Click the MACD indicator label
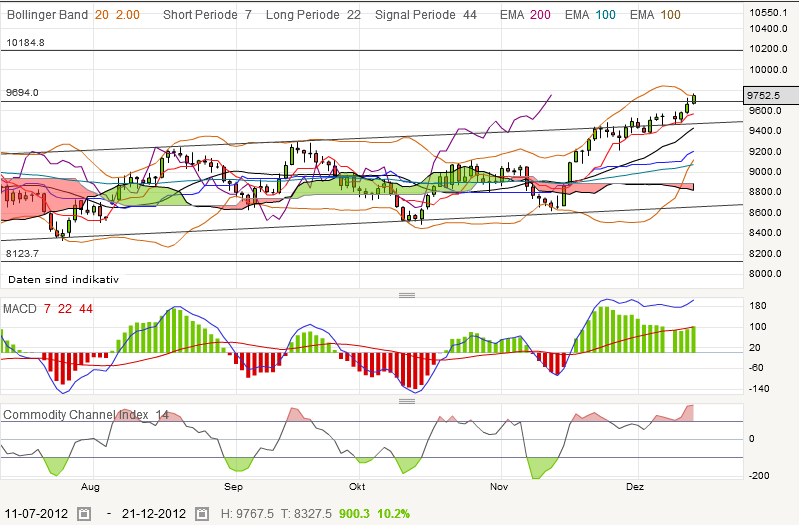799x525 pixels. [20, 309]
